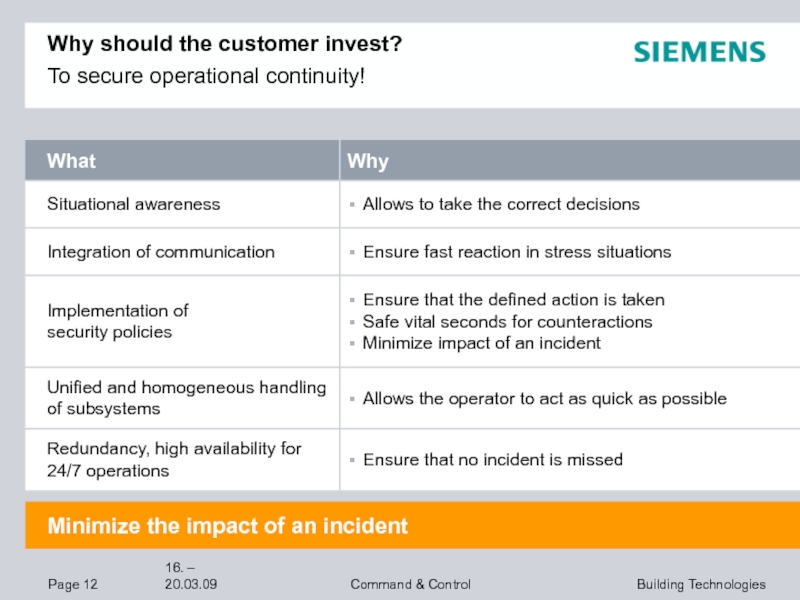Select the 'Integration of communication' cell
The width and height of the screenshot is (800, 600).
click(x=182, y=252)
